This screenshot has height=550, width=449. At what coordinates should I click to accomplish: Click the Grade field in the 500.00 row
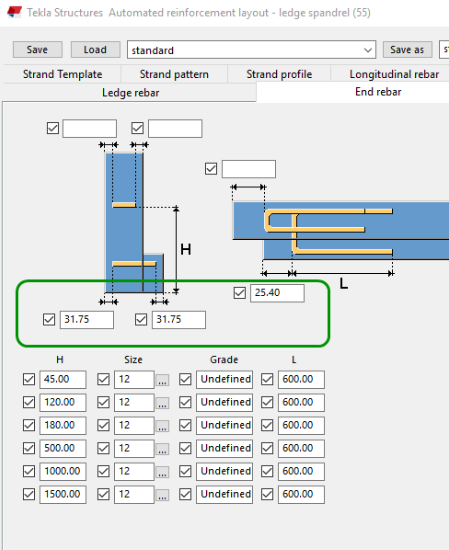[224, 448]
